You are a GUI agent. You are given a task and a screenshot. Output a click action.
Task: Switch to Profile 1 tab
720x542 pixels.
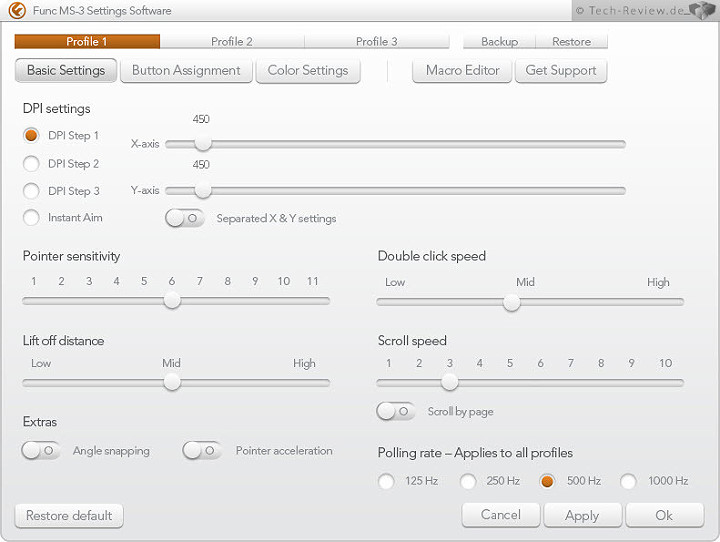point(87,41)
